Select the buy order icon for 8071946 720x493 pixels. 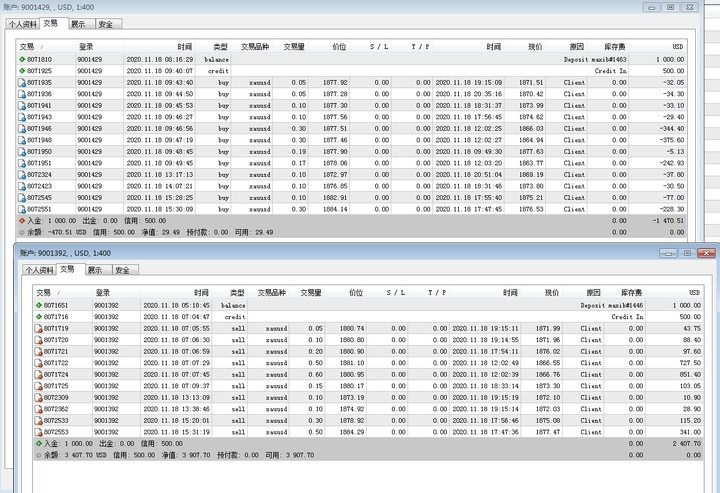pos(22,129)
